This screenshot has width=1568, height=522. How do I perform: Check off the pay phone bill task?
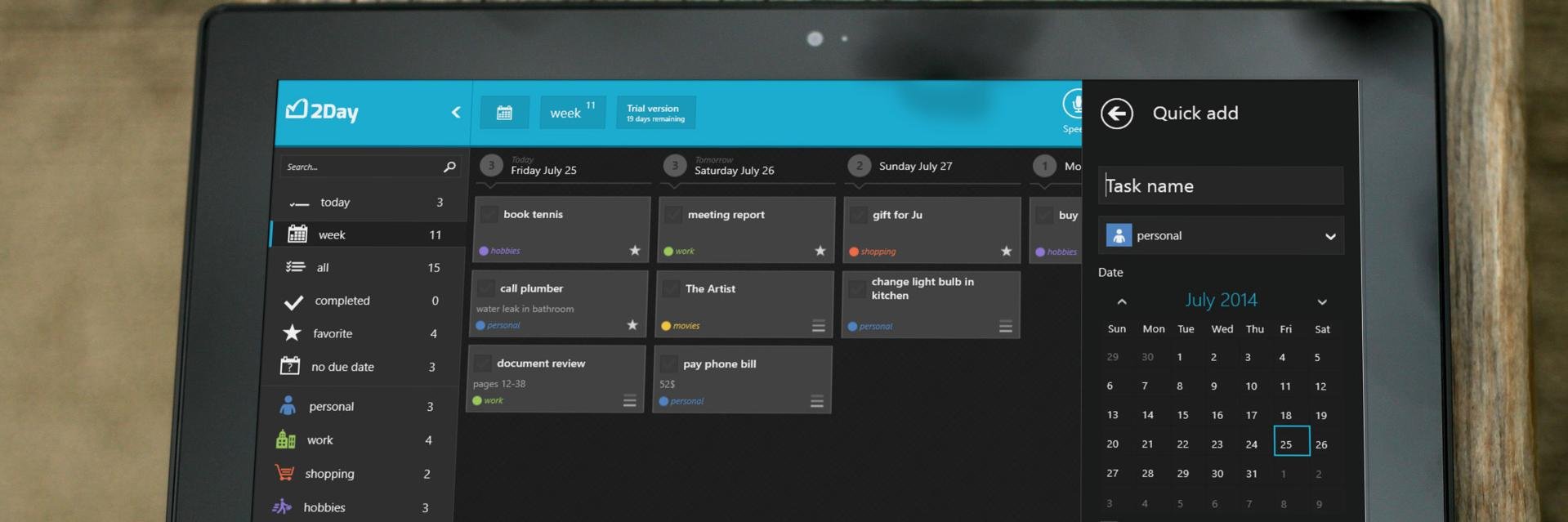668,364
